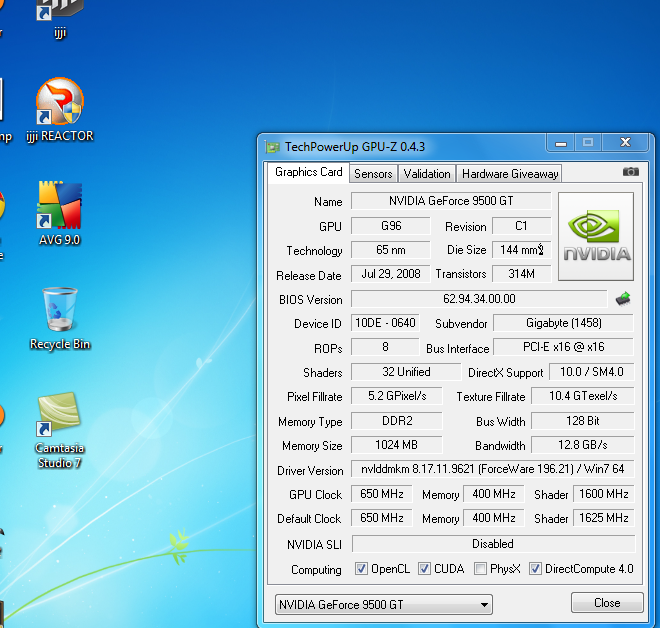Open Camtasia Studio 7 shortcut
Screen dimensions: 660x628
(x=59, y=430)
